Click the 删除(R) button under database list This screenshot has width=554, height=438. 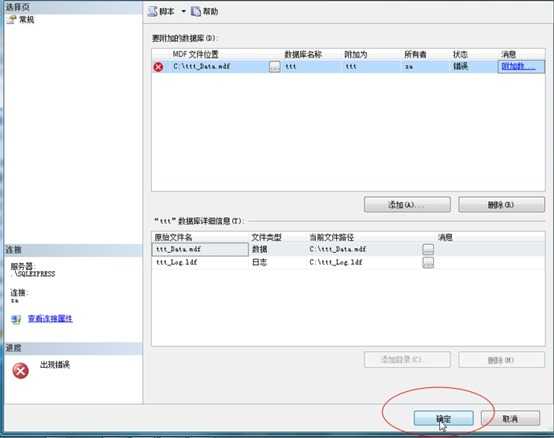[x=501, y=205]
